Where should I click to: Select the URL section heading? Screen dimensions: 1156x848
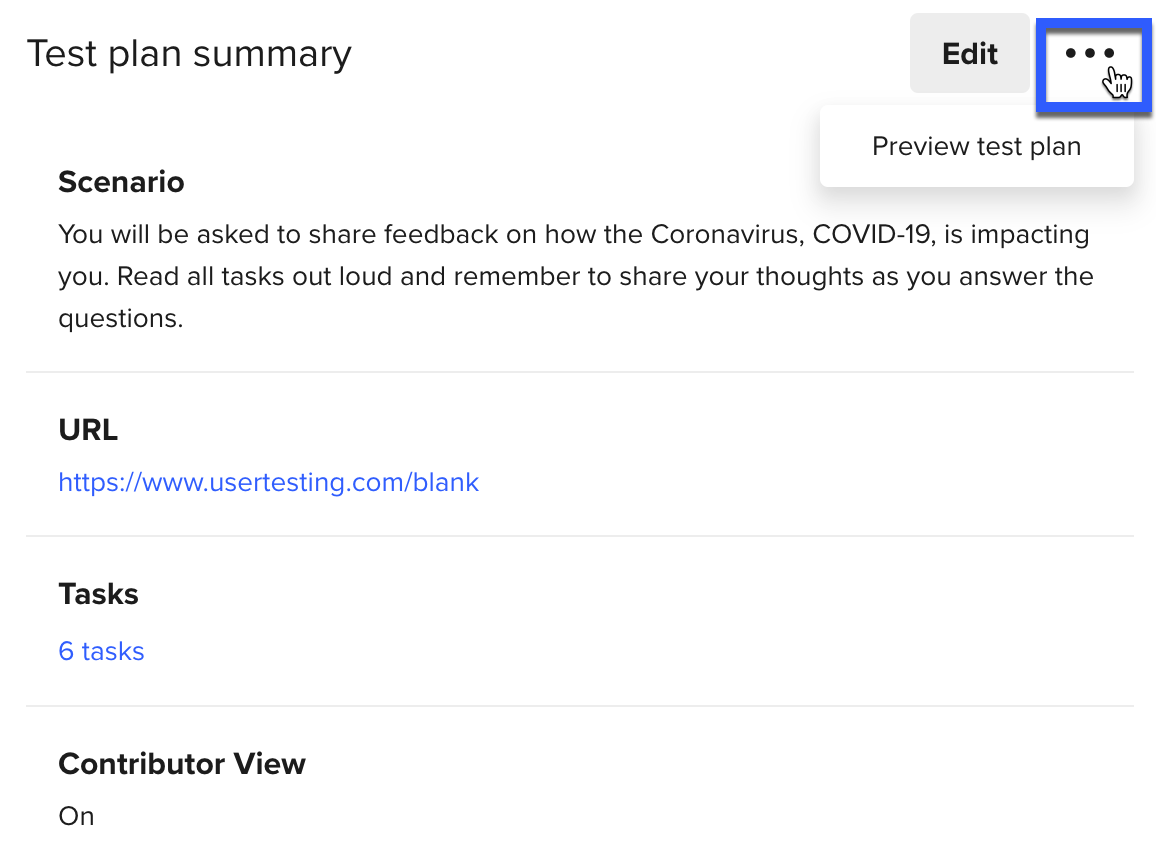88,430
